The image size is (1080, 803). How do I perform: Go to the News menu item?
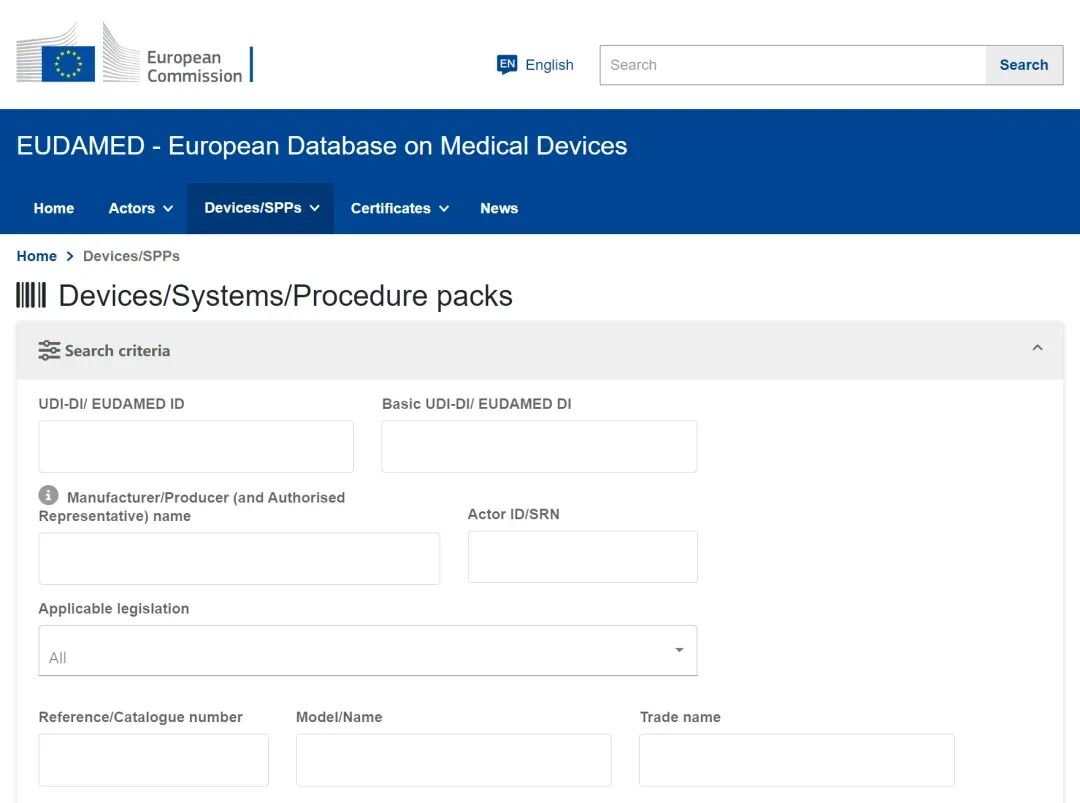click(498, 208)
